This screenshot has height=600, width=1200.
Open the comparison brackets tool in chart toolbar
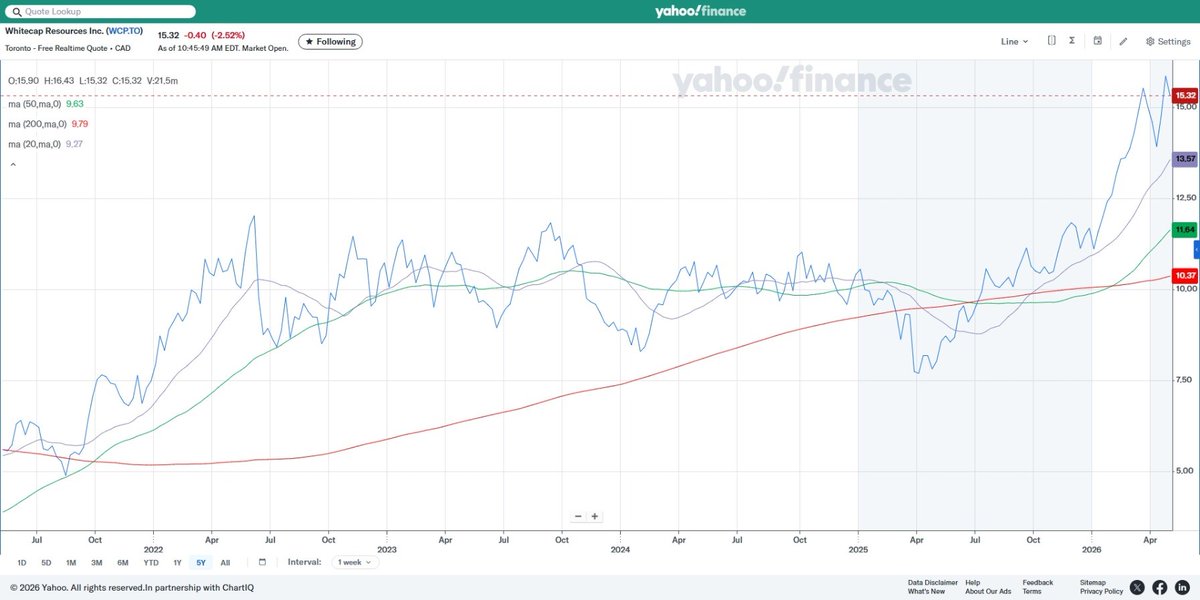click(x=1052, y=41)
